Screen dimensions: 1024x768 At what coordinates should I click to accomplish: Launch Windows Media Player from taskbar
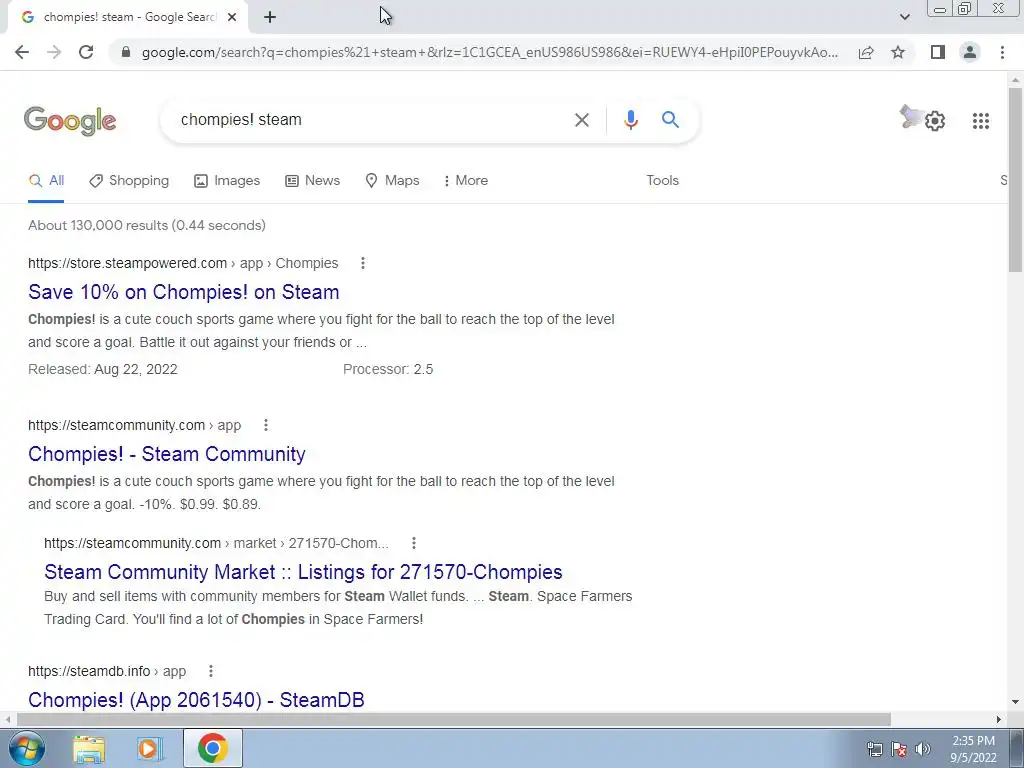point(150,748)
